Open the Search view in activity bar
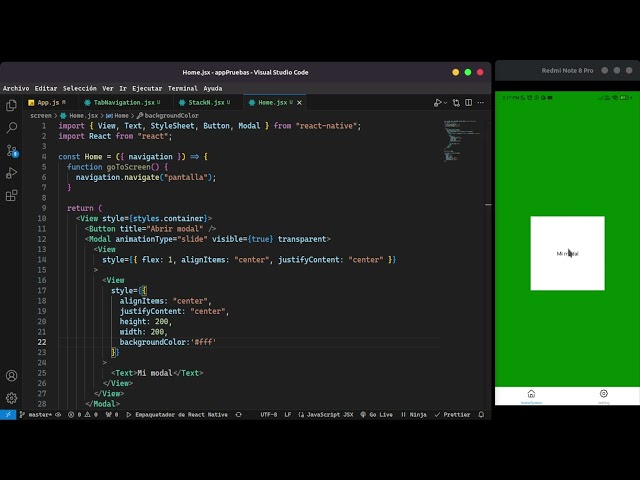This screenshot has width=640, height=480. pyautogui.click(x=11, y=128)
